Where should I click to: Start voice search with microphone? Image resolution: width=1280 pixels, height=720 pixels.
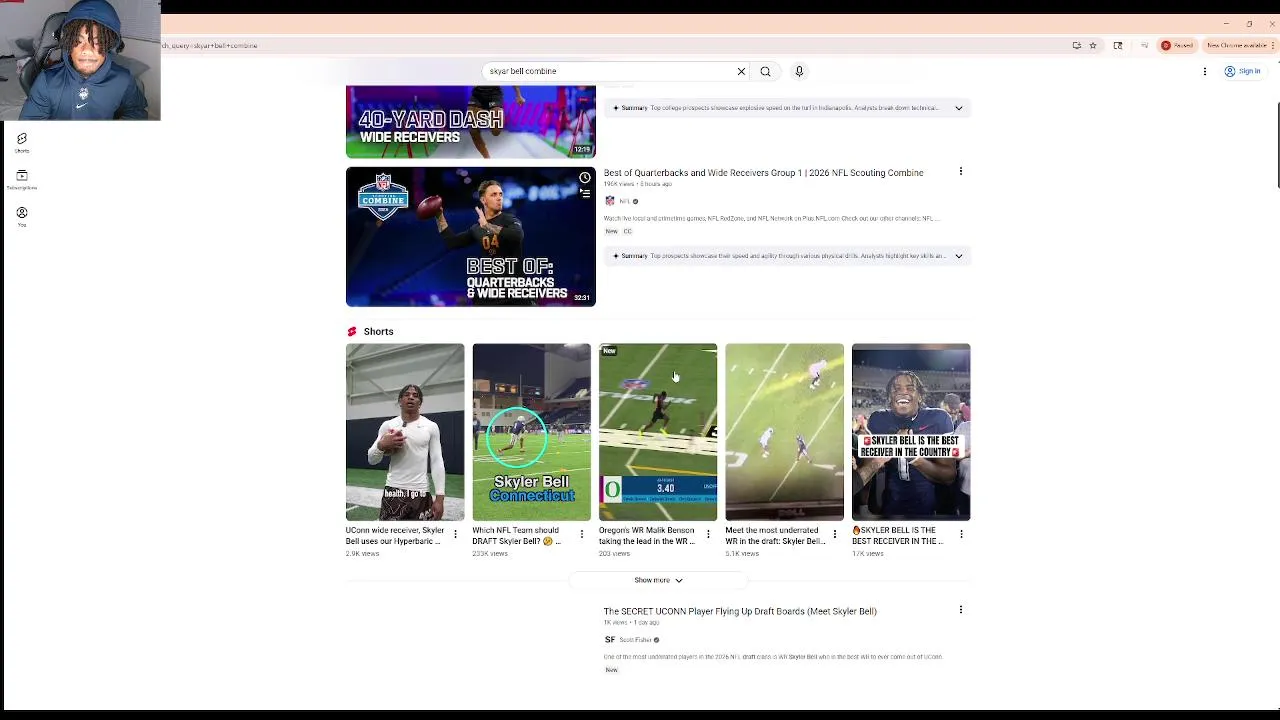[799, 71]
